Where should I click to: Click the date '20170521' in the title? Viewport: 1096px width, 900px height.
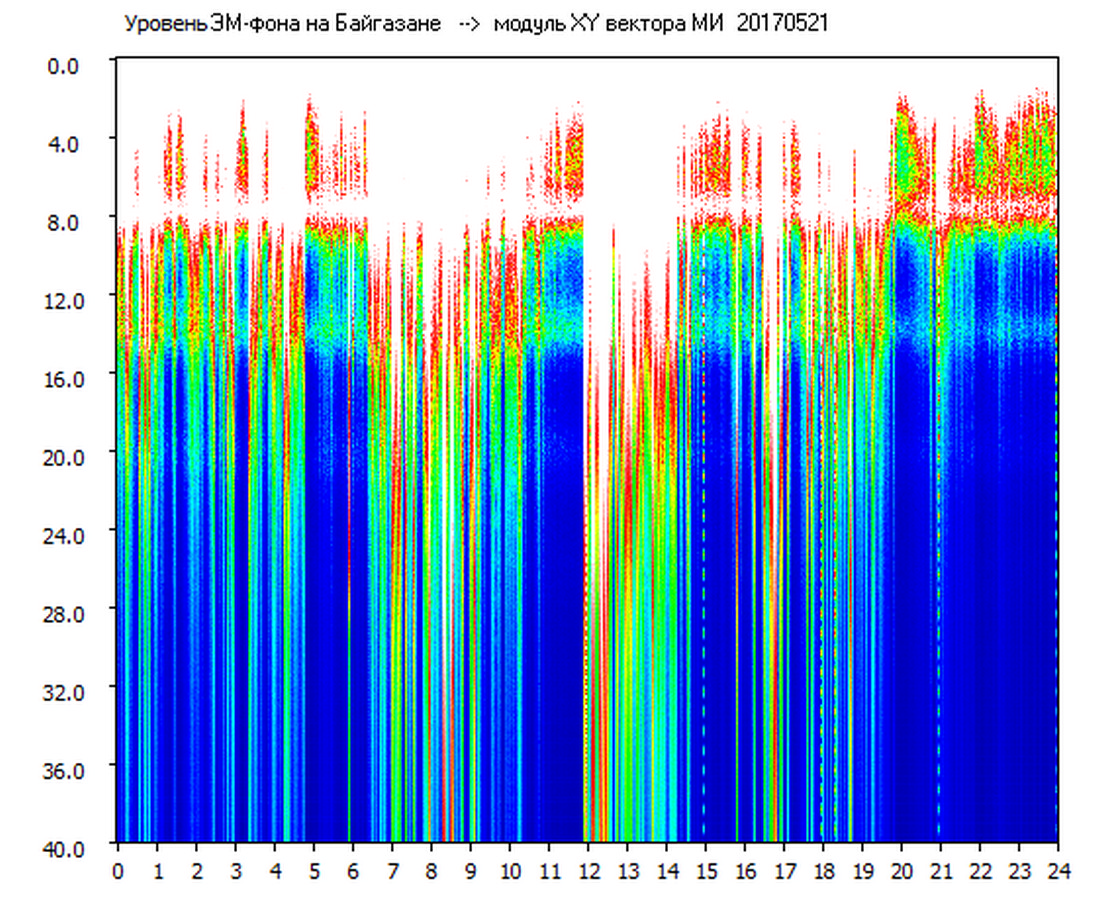pos(781,24)
